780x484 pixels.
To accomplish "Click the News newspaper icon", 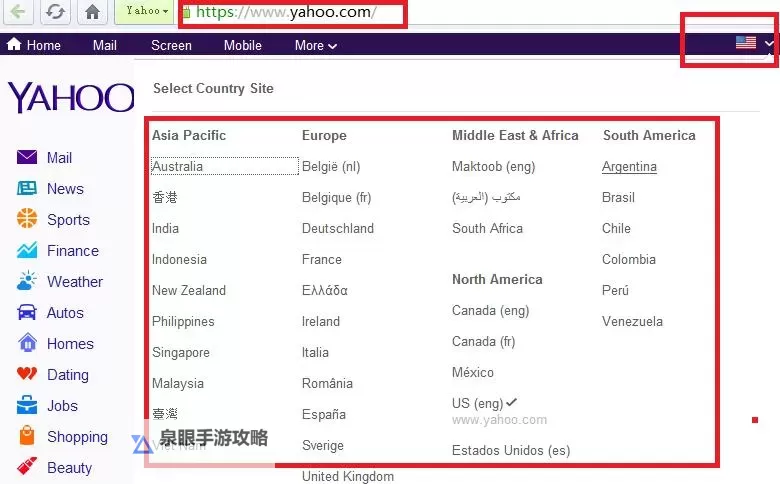I will 27,188.
